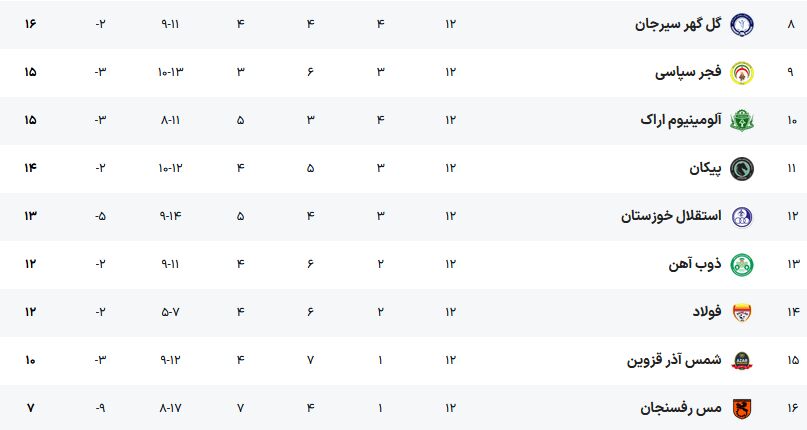Select the Foolad club crest
Viewport: 807px width, 430px height.
point(741,312)
